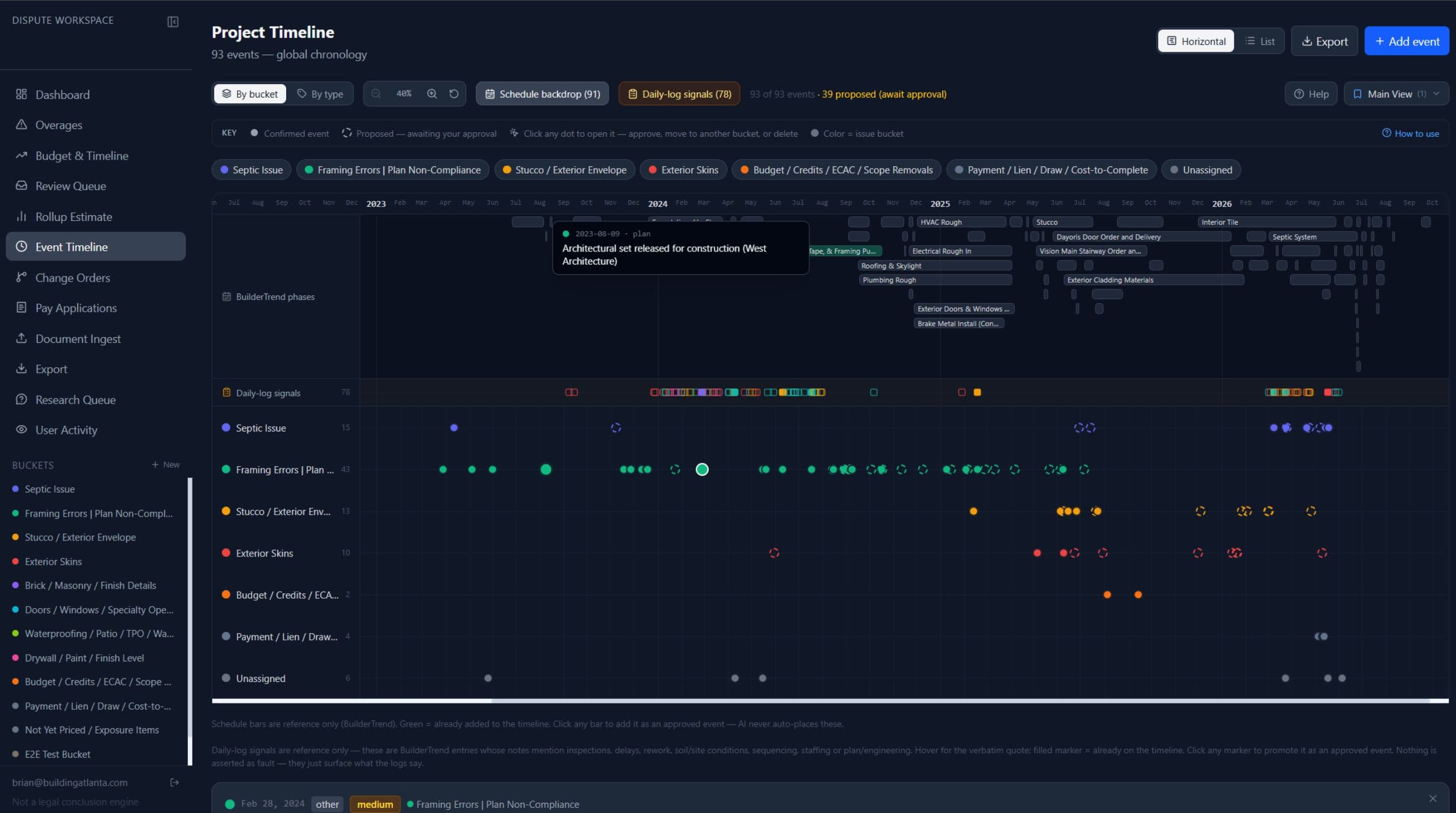The width and height of the screenshot is (1456, 813).
Task: Collapse the sidebar with the panel icon
Action: (x=173, y=22)
